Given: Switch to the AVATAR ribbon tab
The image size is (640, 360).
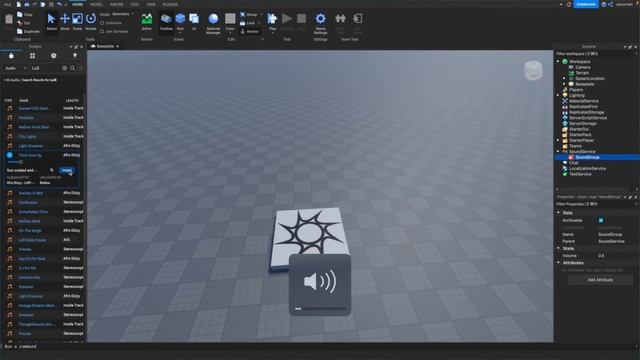Looking at the screenshot, I should point(117,4).
